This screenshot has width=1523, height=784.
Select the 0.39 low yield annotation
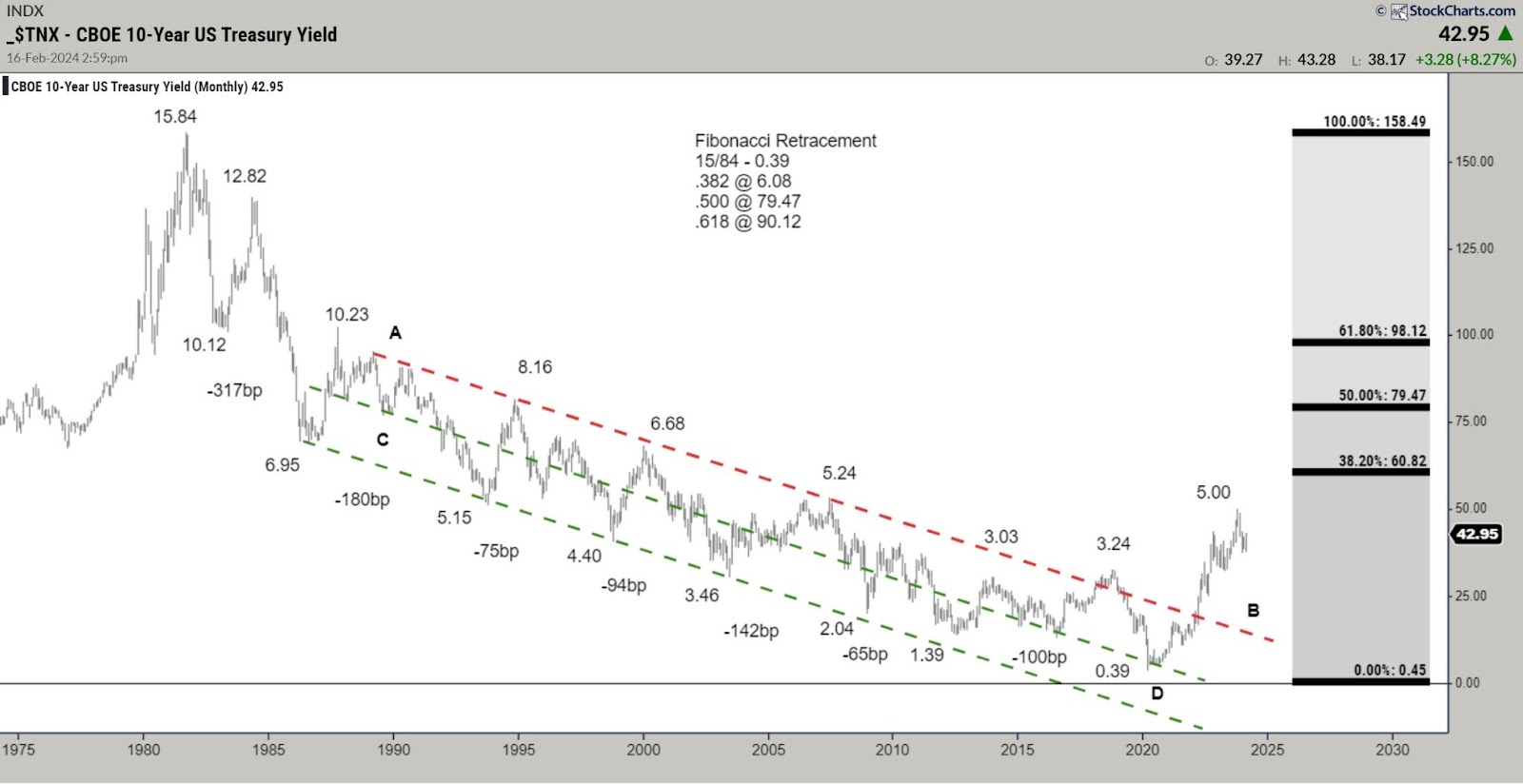(x=1112, y=671)
